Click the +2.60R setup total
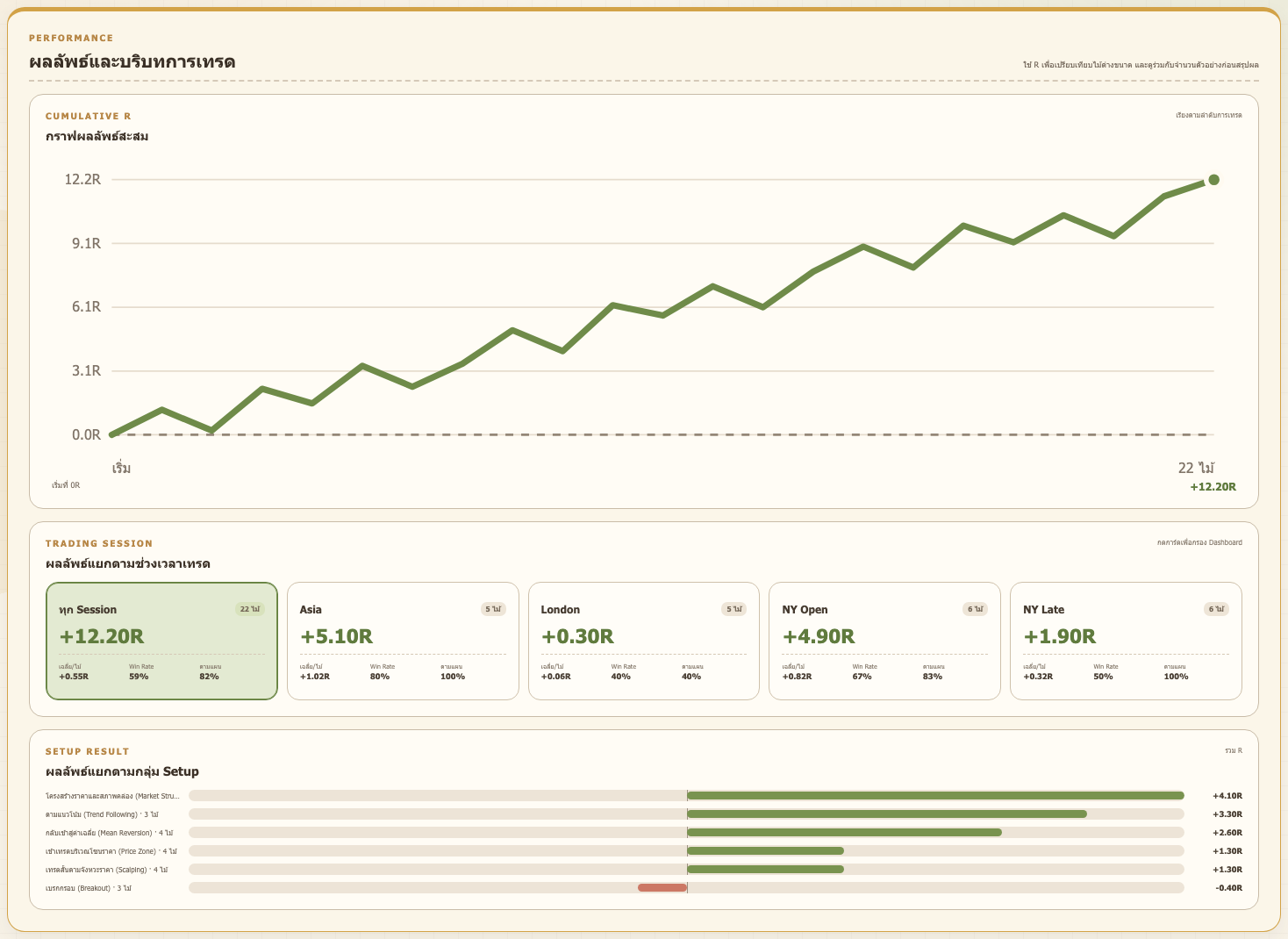Screen dimensions: 1288x939 pyautogui.click(x=1227, y=833)
